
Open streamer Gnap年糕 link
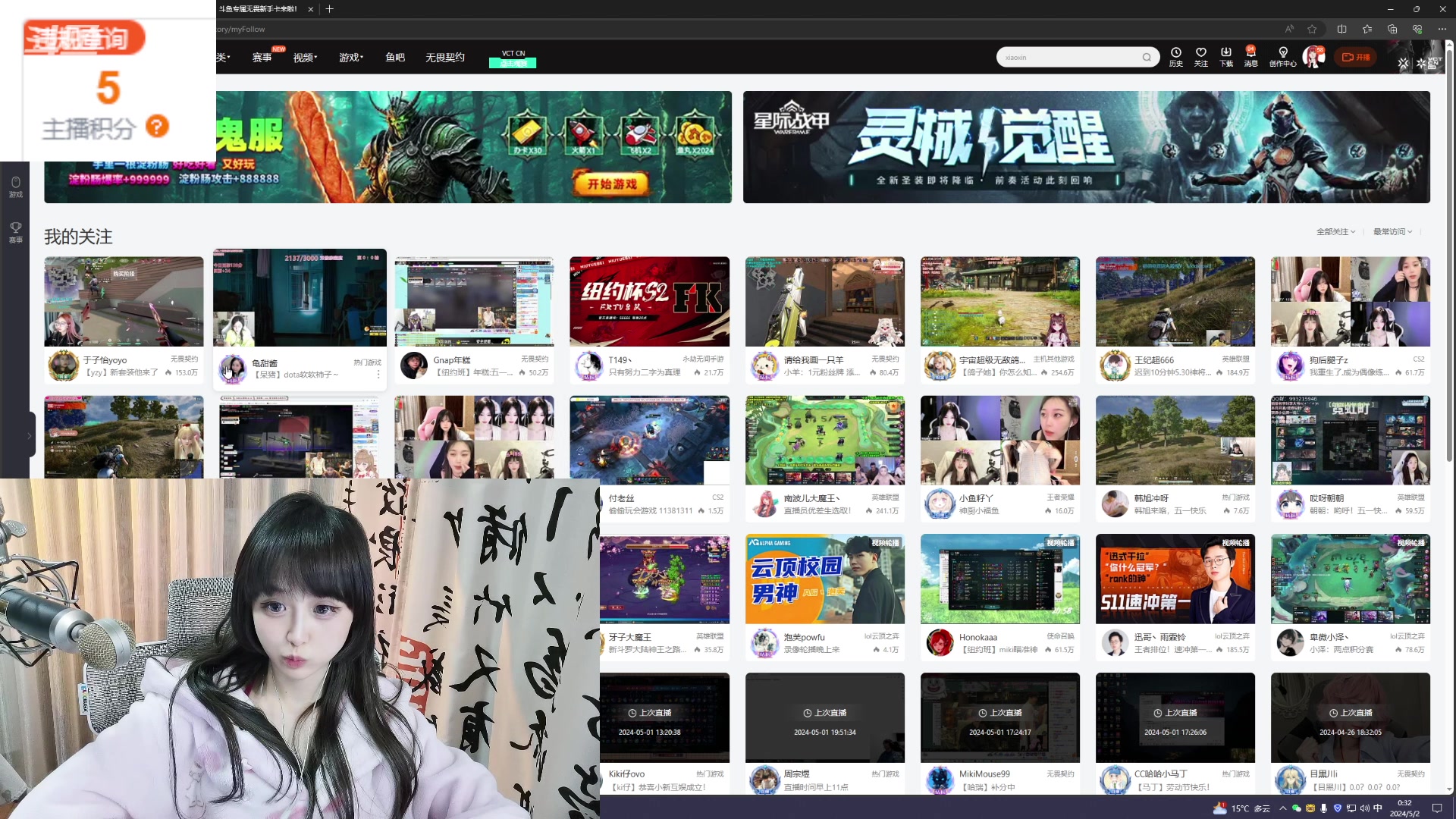pyautogui.click(x=451, y=360)
